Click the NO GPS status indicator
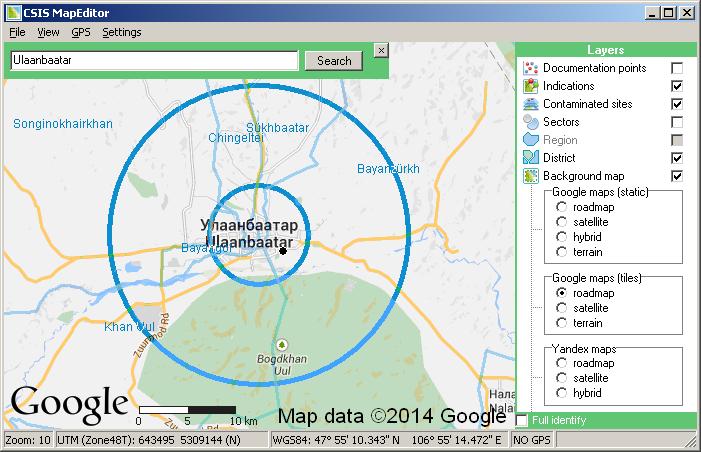 click(532, 440)
